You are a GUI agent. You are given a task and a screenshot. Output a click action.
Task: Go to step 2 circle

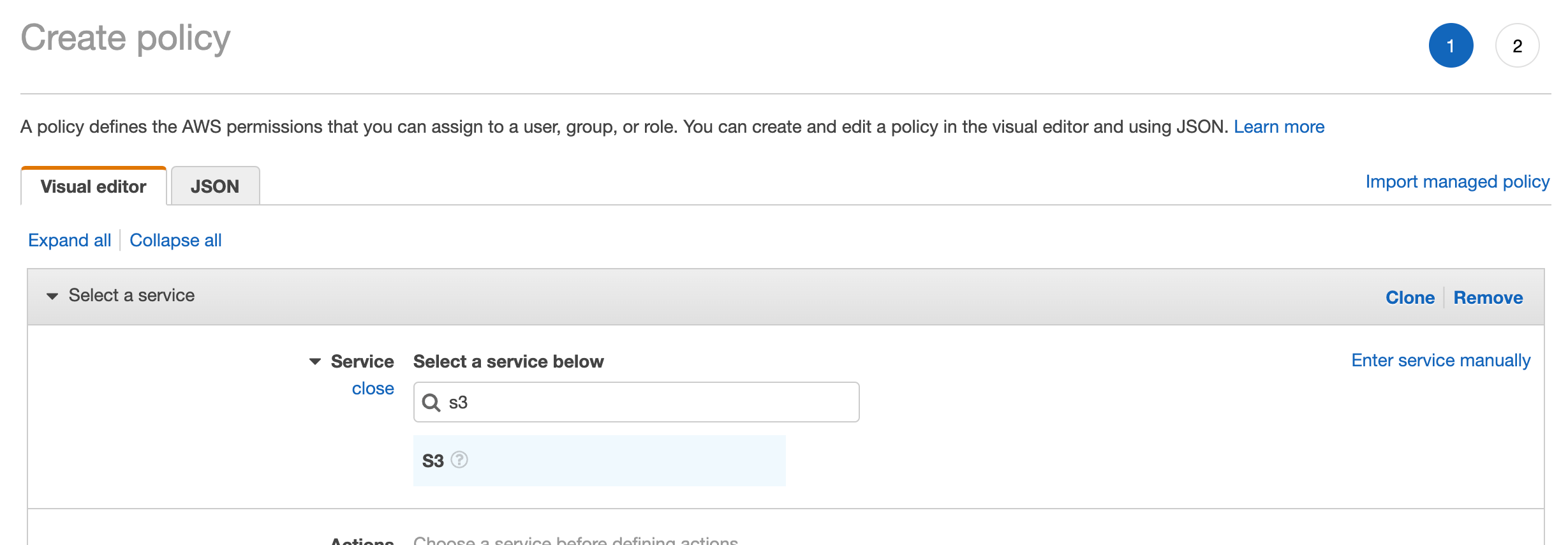(1518, 45)
